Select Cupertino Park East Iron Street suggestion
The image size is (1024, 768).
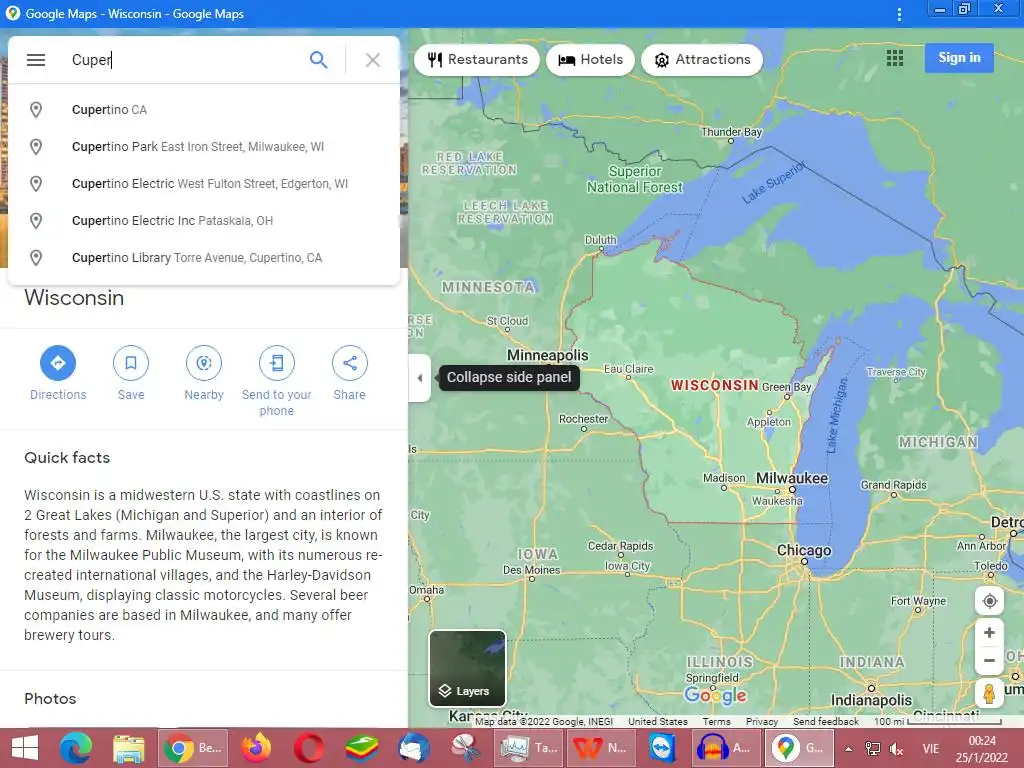pyautogui.click(x=204, y=147)
